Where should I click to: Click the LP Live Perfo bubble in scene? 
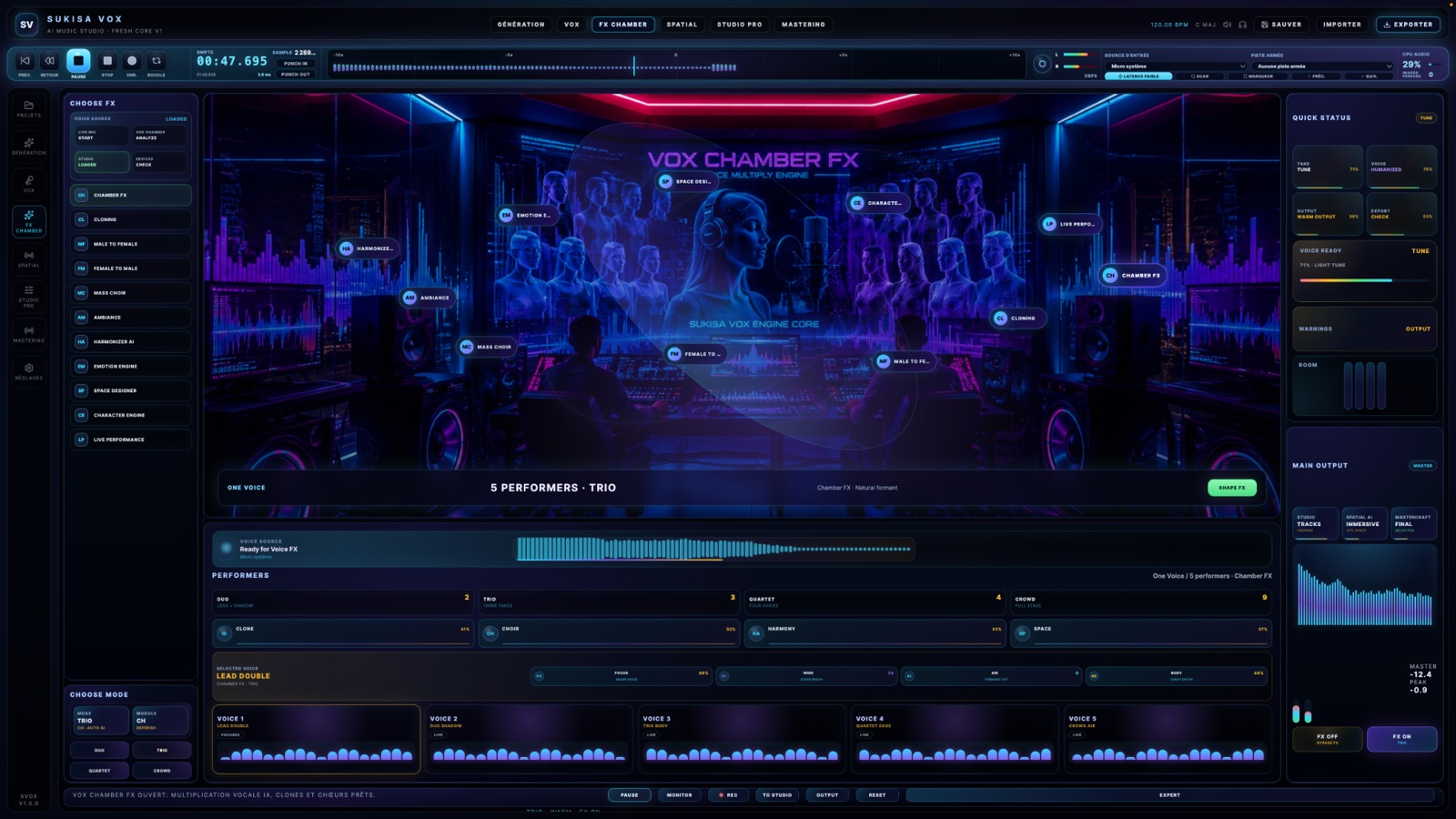1070,224
